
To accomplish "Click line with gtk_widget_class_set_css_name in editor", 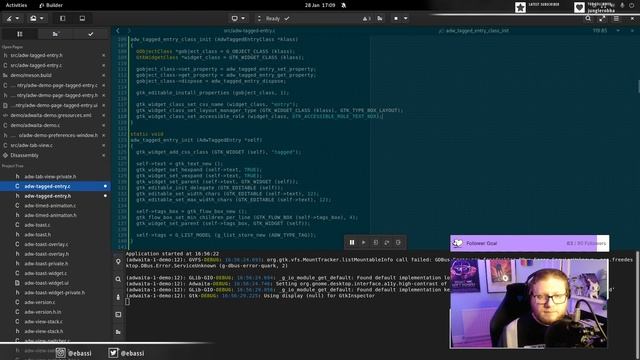I will click(x=217, y=104).
